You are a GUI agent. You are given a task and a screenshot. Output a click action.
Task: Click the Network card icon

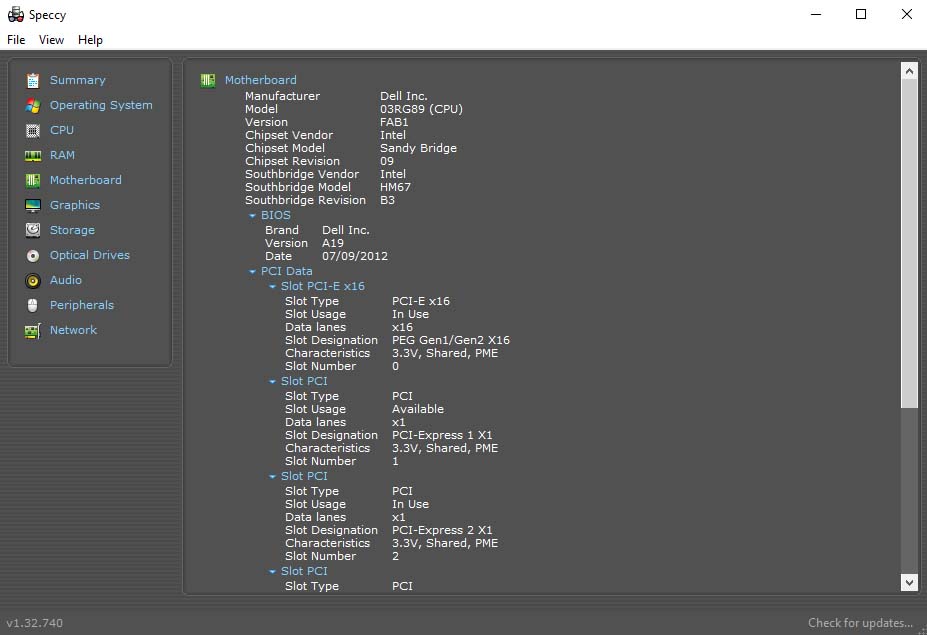[x=33, y=331]
